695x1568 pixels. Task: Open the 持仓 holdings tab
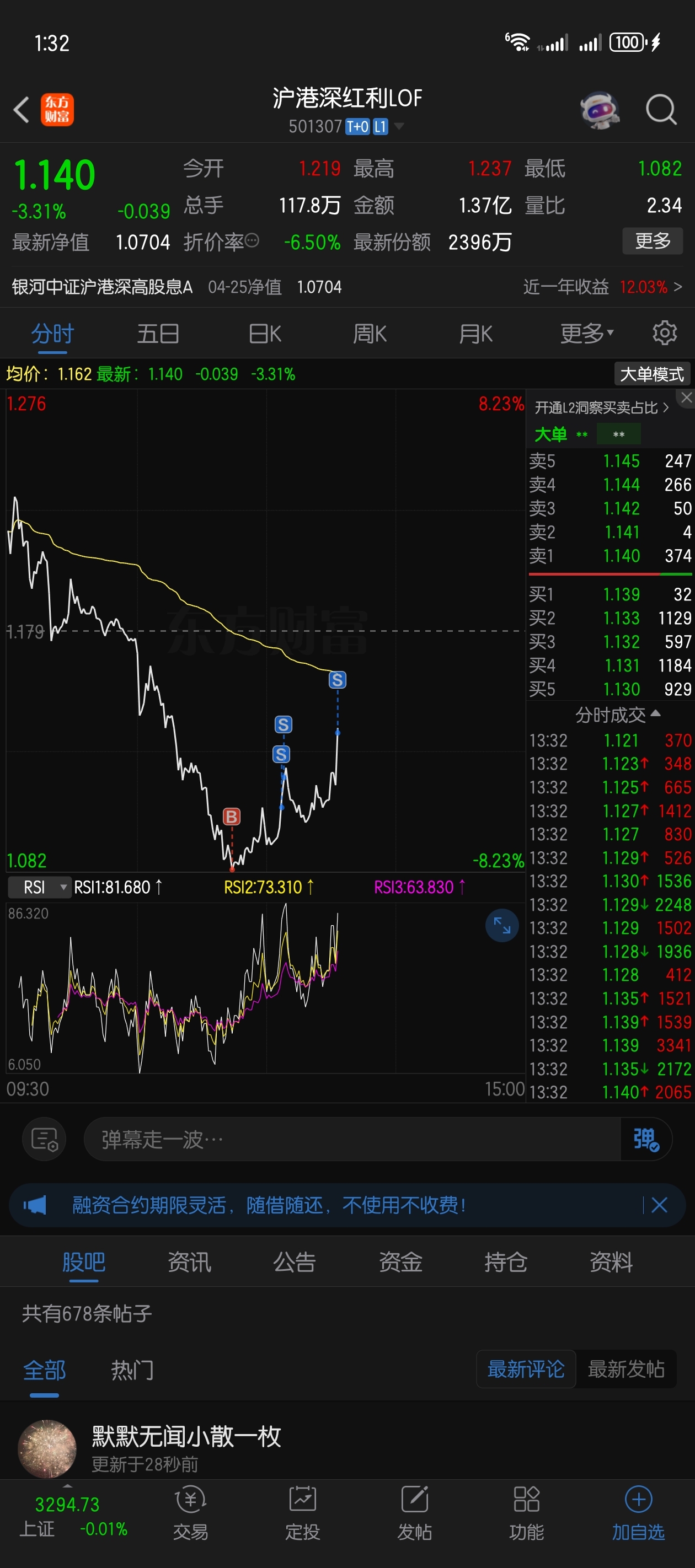(506, 1261)
